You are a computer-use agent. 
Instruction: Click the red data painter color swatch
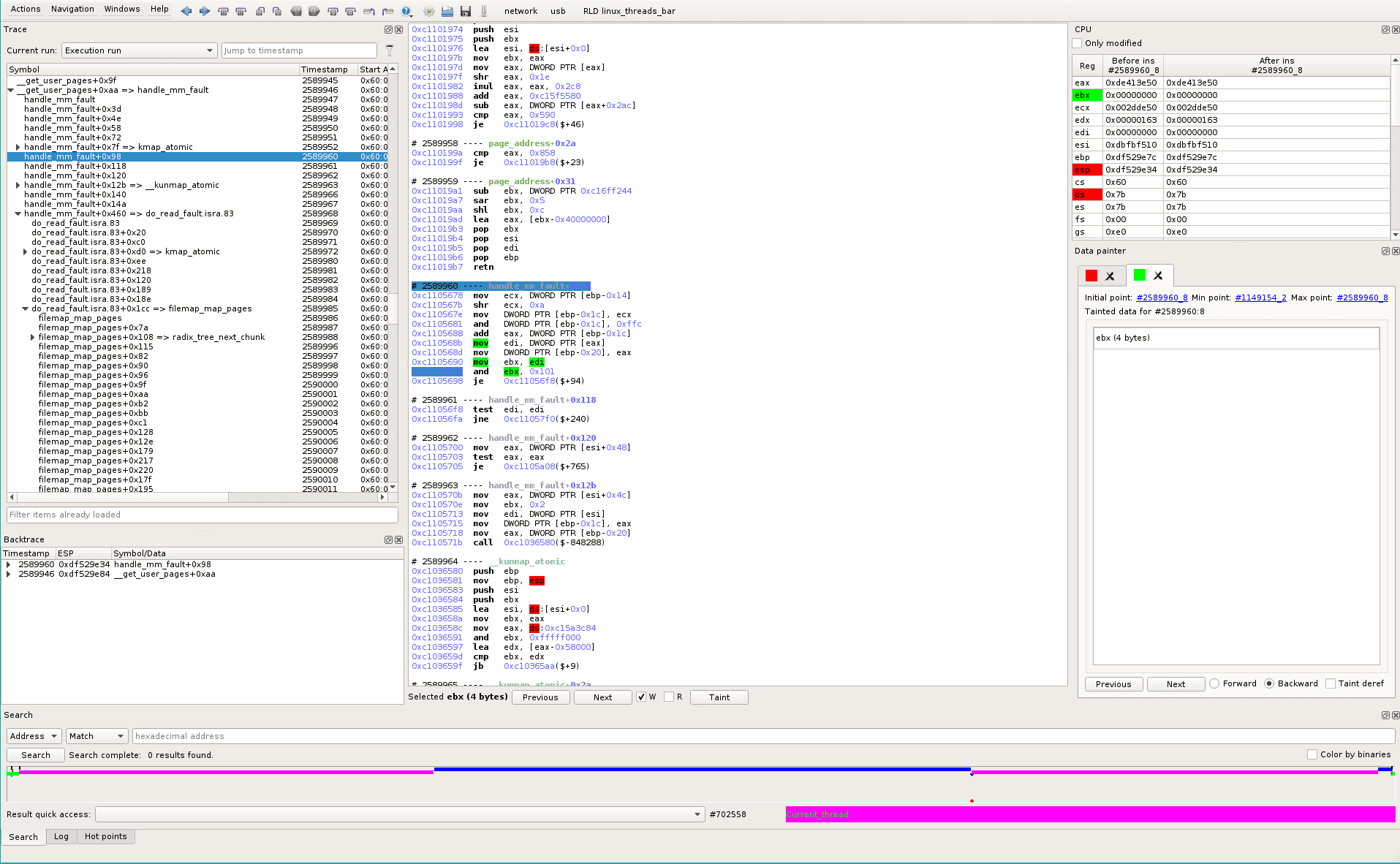click(1091, 276)
